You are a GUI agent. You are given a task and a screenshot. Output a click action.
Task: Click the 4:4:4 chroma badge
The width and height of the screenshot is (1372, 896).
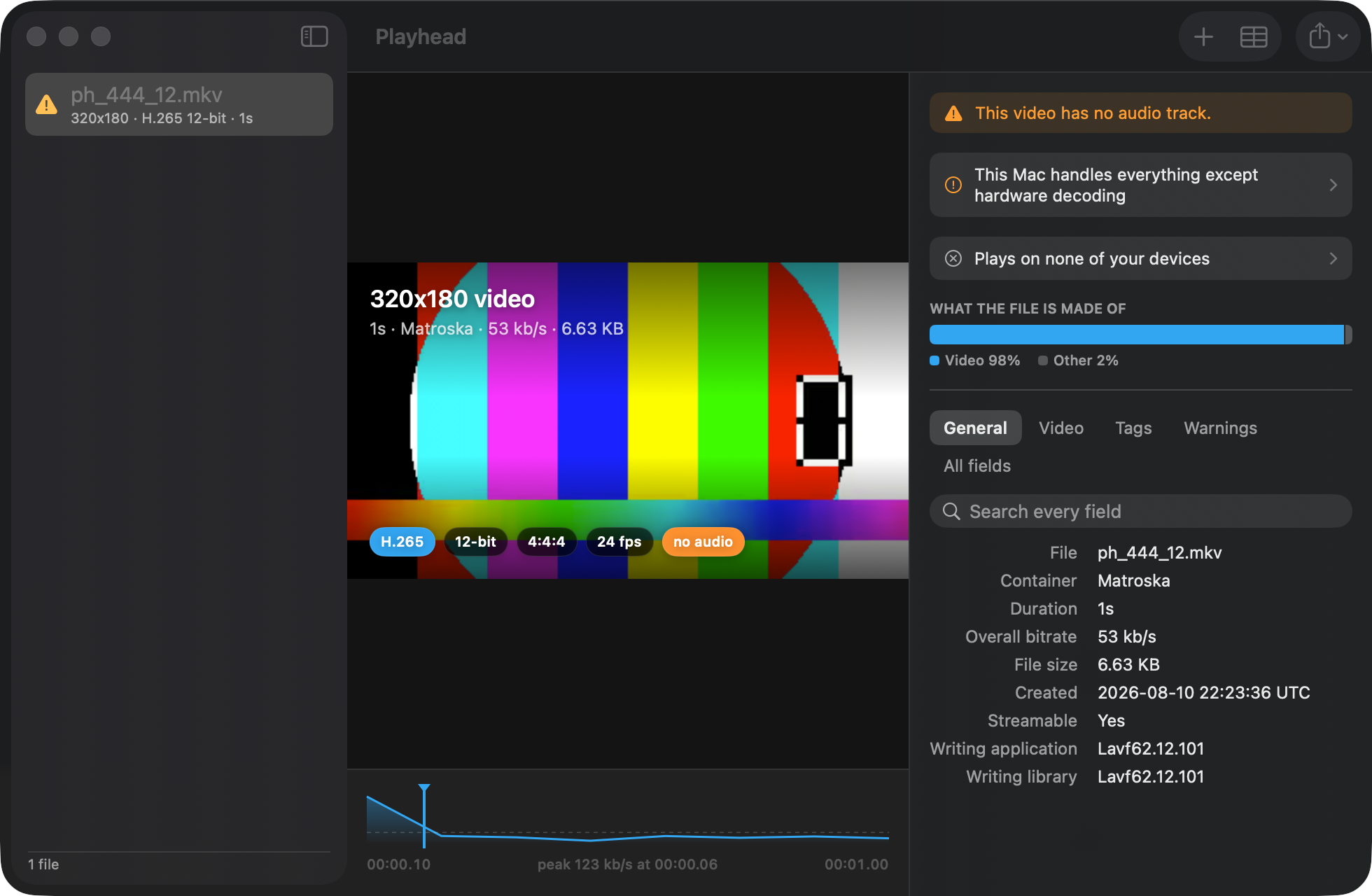point(546,542)
